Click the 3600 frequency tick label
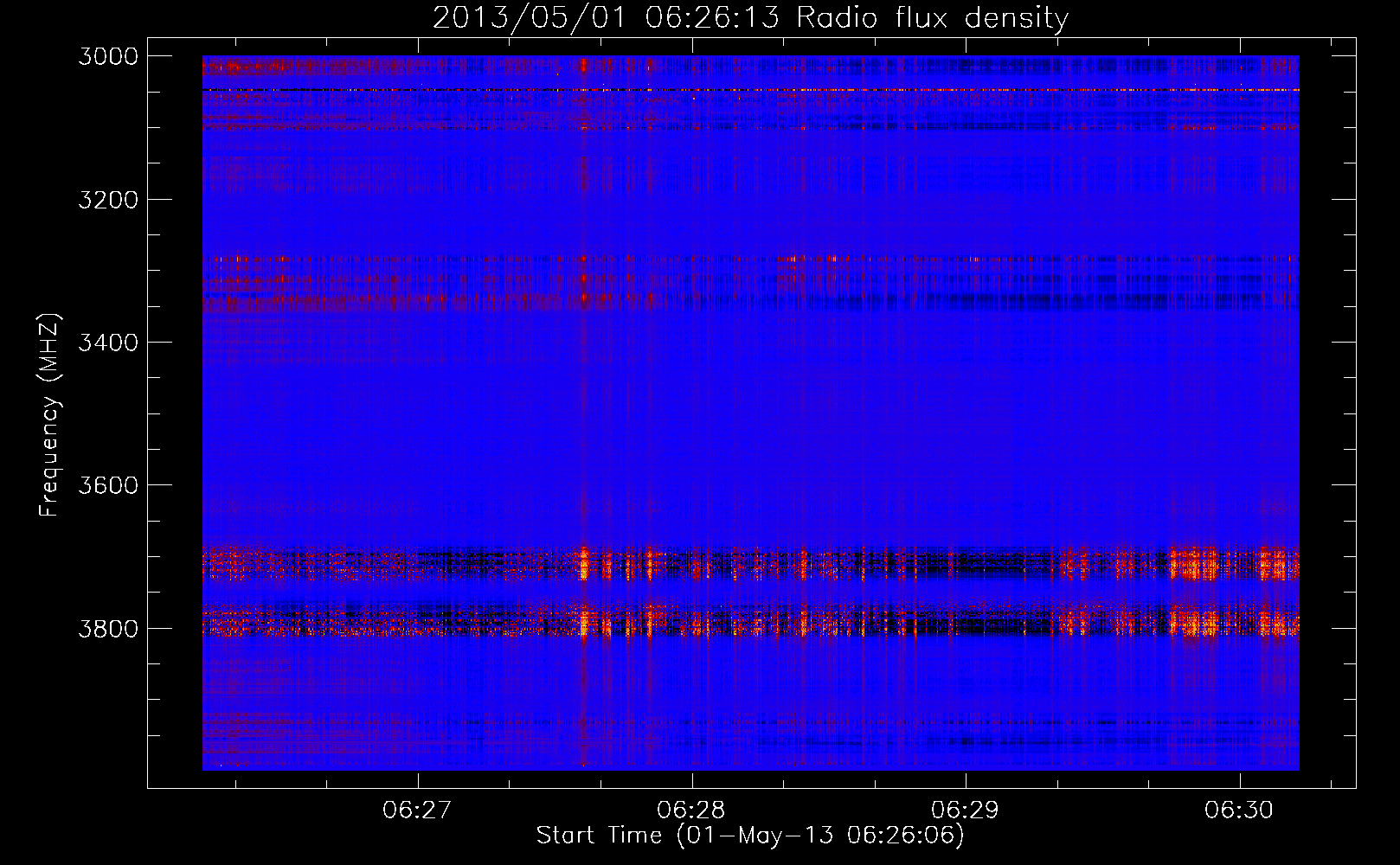 [108, 485]
